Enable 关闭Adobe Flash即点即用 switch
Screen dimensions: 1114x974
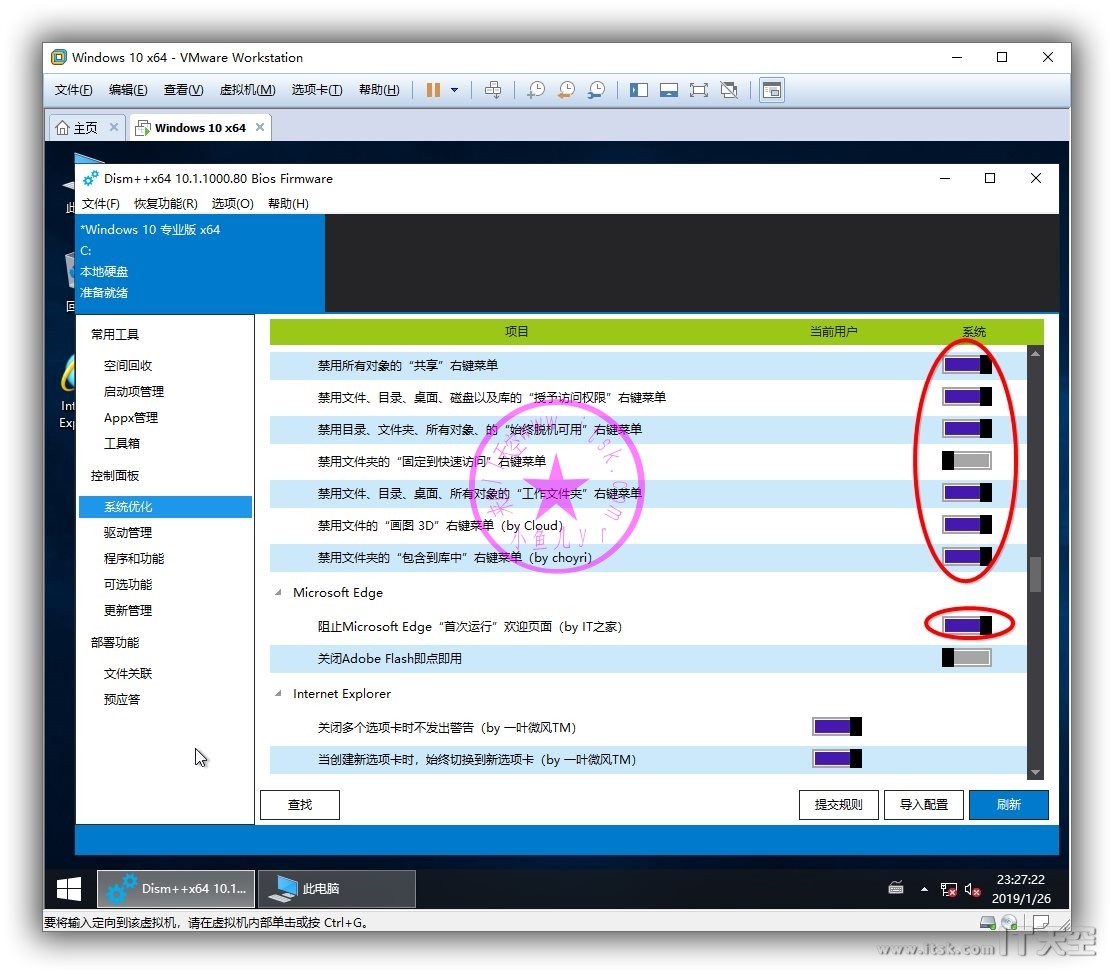pyautogui.click(x=966, y=658)
